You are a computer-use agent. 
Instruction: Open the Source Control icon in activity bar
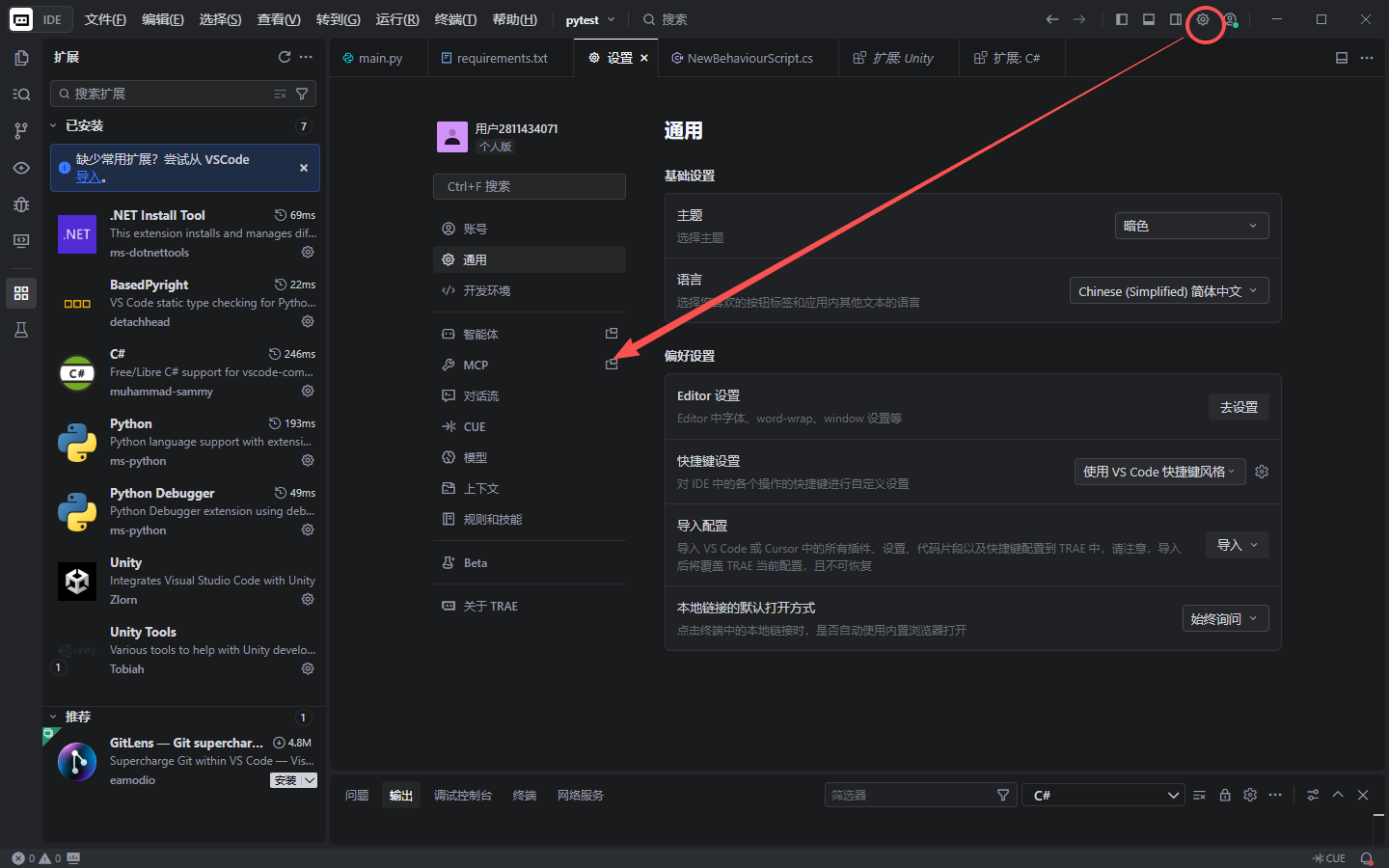pos(21,130)
